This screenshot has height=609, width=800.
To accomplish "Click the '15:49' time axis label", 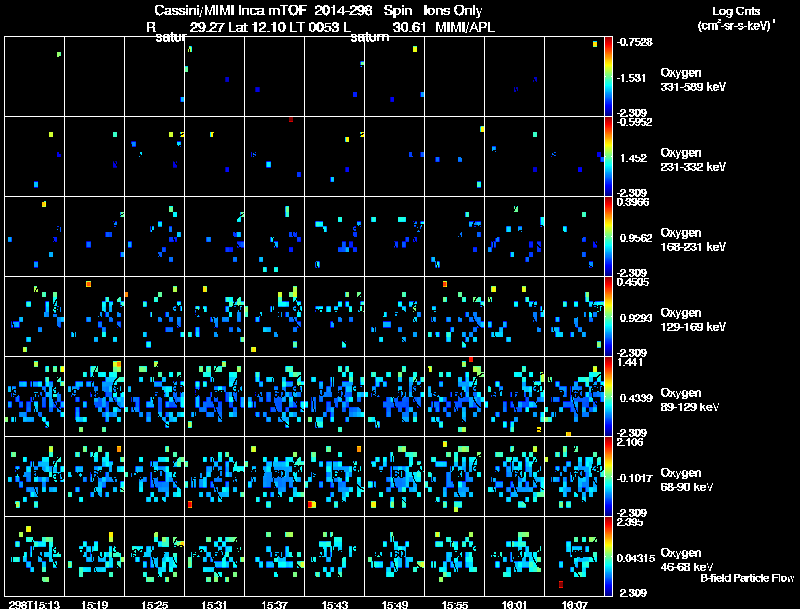I will (394, 604).
